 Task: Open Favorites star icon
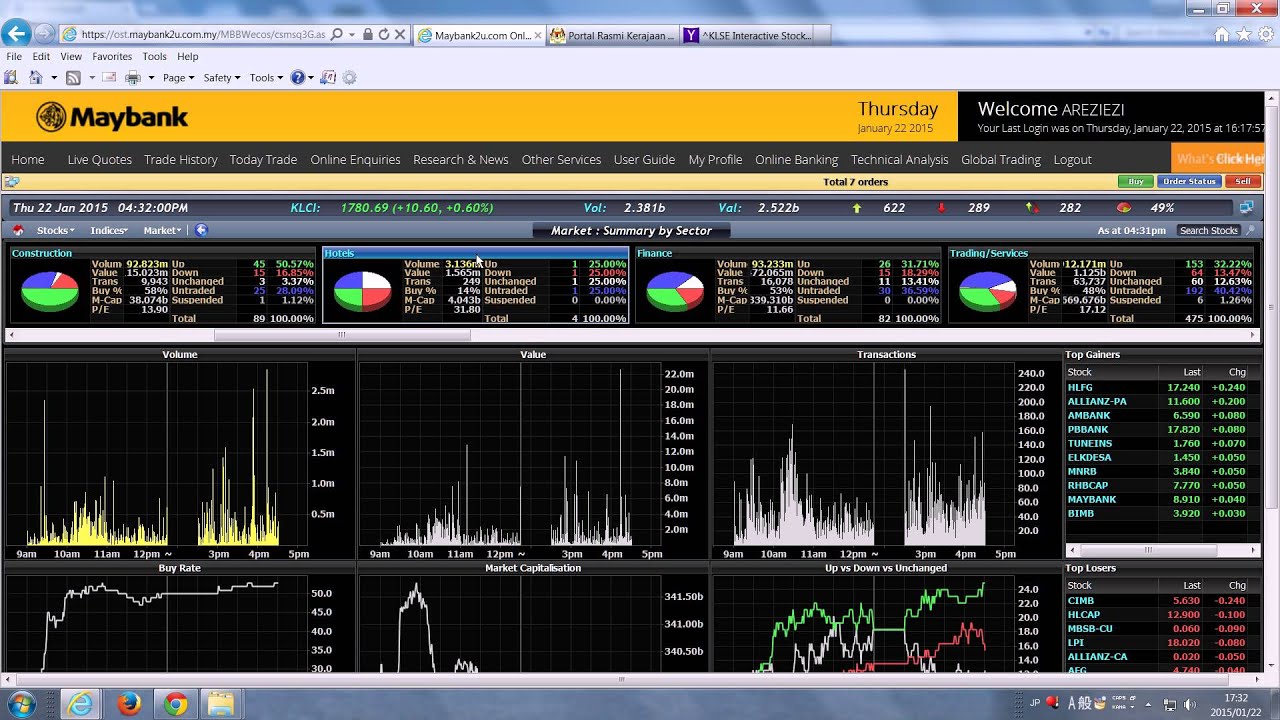pyautogui.click(x=1244, y=34)
